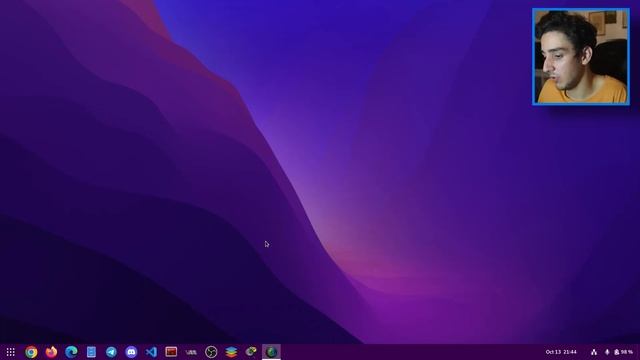The width and height of the screenshot is (640, 360).
Task: Open the USB writer app icon
Action: 191,352
